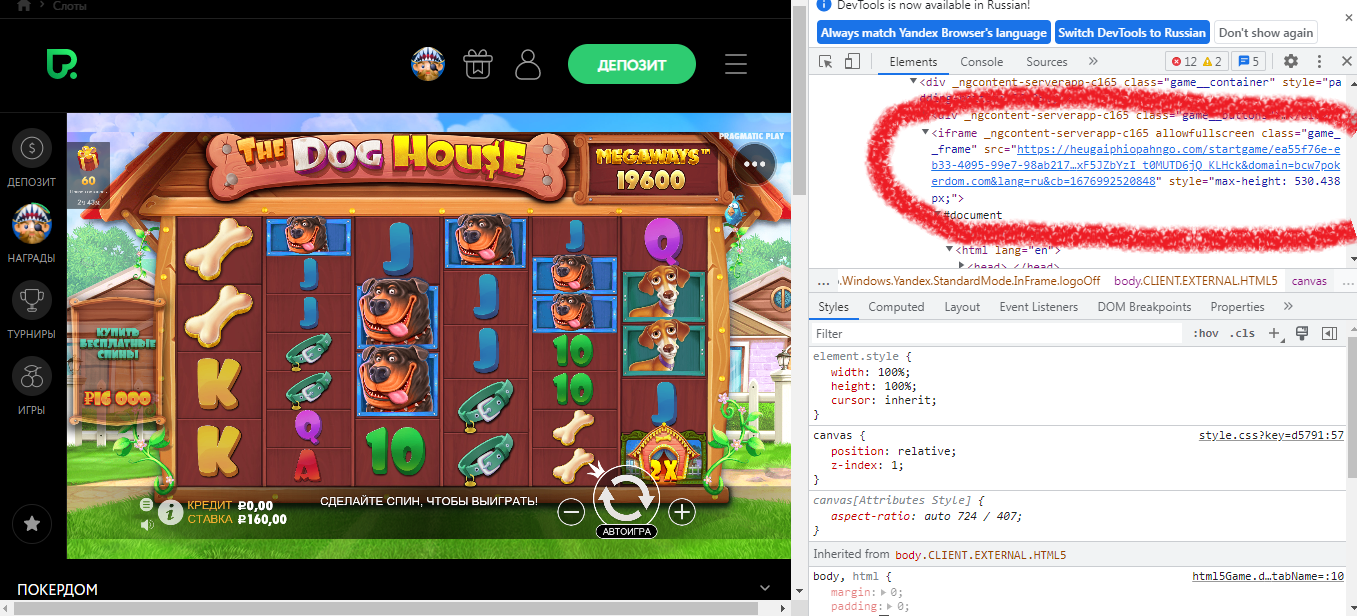Open the hamburger menu in header
This screenshot has height=616, width=1357.
point(736,65)
